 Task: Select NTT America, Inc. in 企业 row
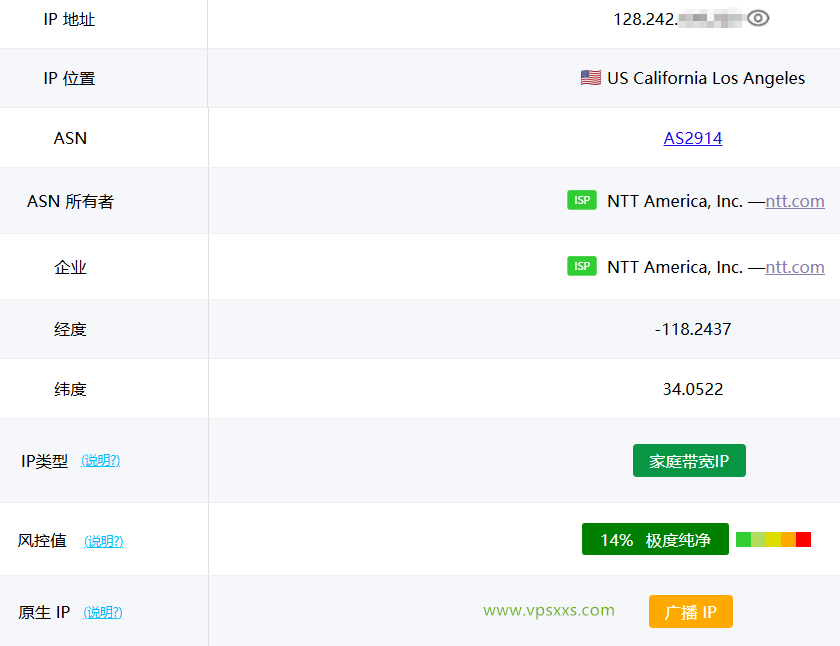point(675,267)
